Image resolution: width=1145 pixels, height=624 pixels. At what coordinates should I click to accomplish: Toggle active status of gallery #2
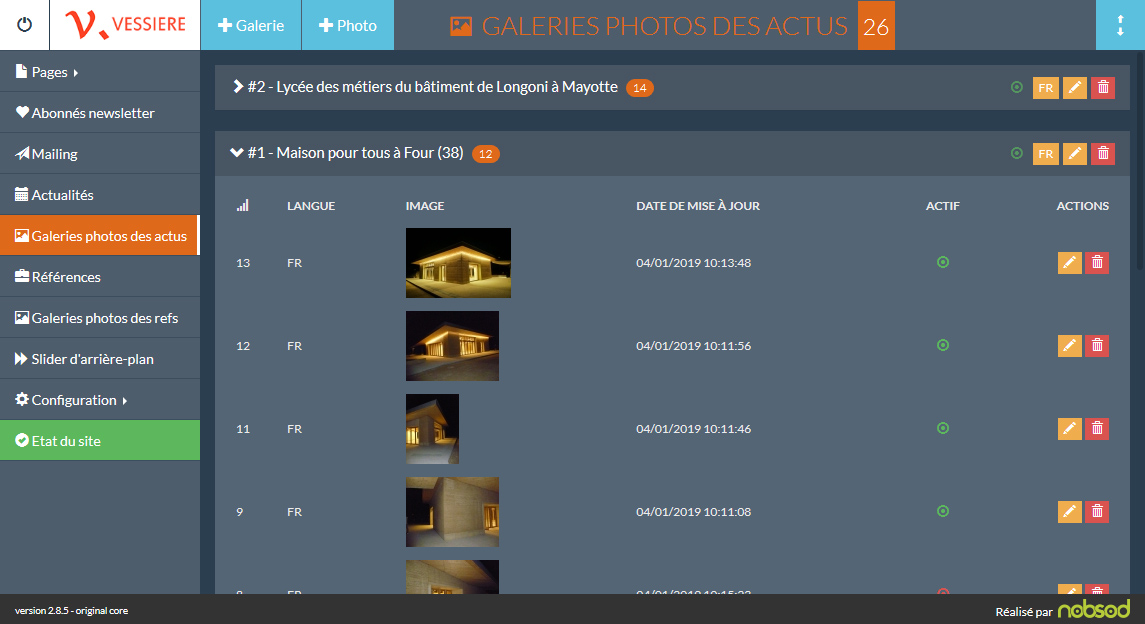1016,88
